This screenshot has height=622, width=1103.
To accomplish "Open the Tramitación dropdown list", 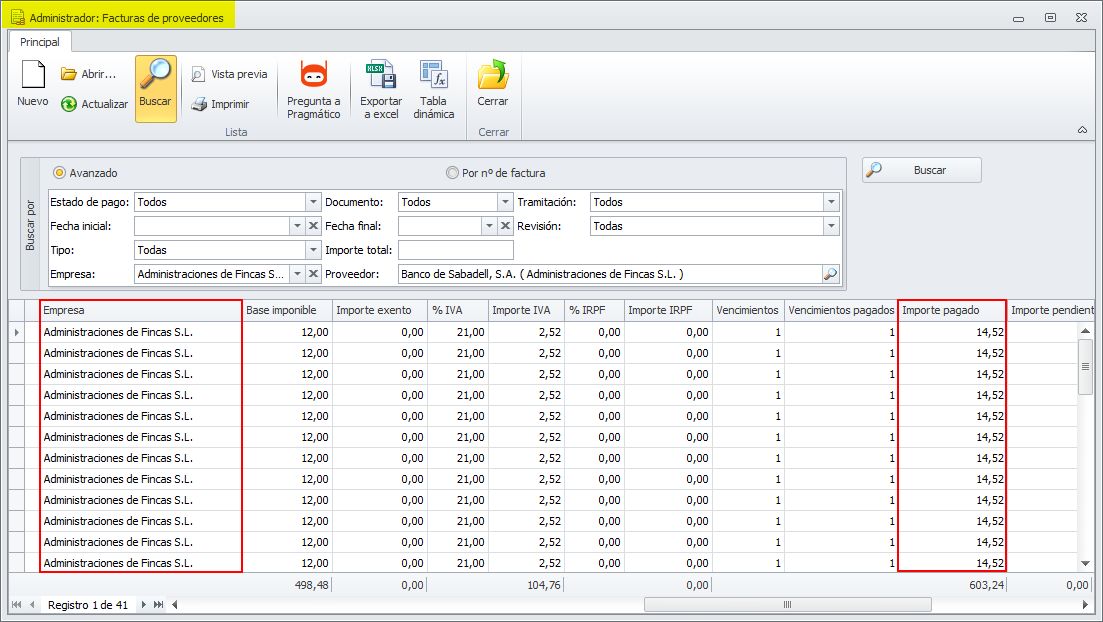I will tap(831, 202).
